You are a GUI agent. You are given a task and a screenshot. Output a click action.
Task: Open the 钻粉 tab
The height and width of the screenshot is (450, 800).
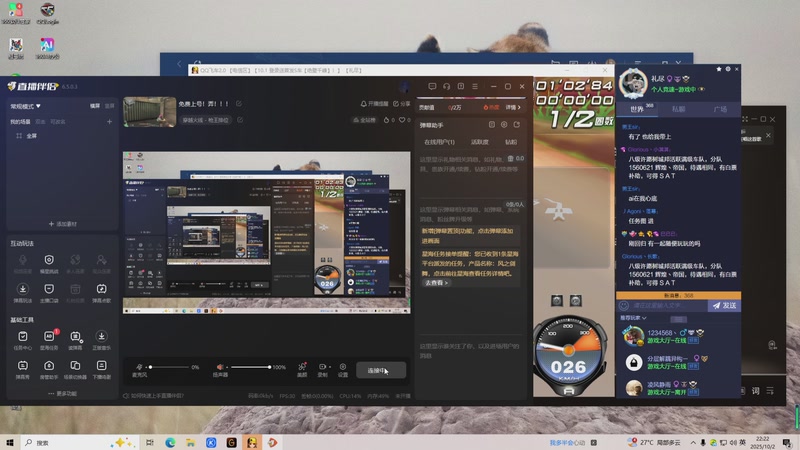tap(511, 142)
